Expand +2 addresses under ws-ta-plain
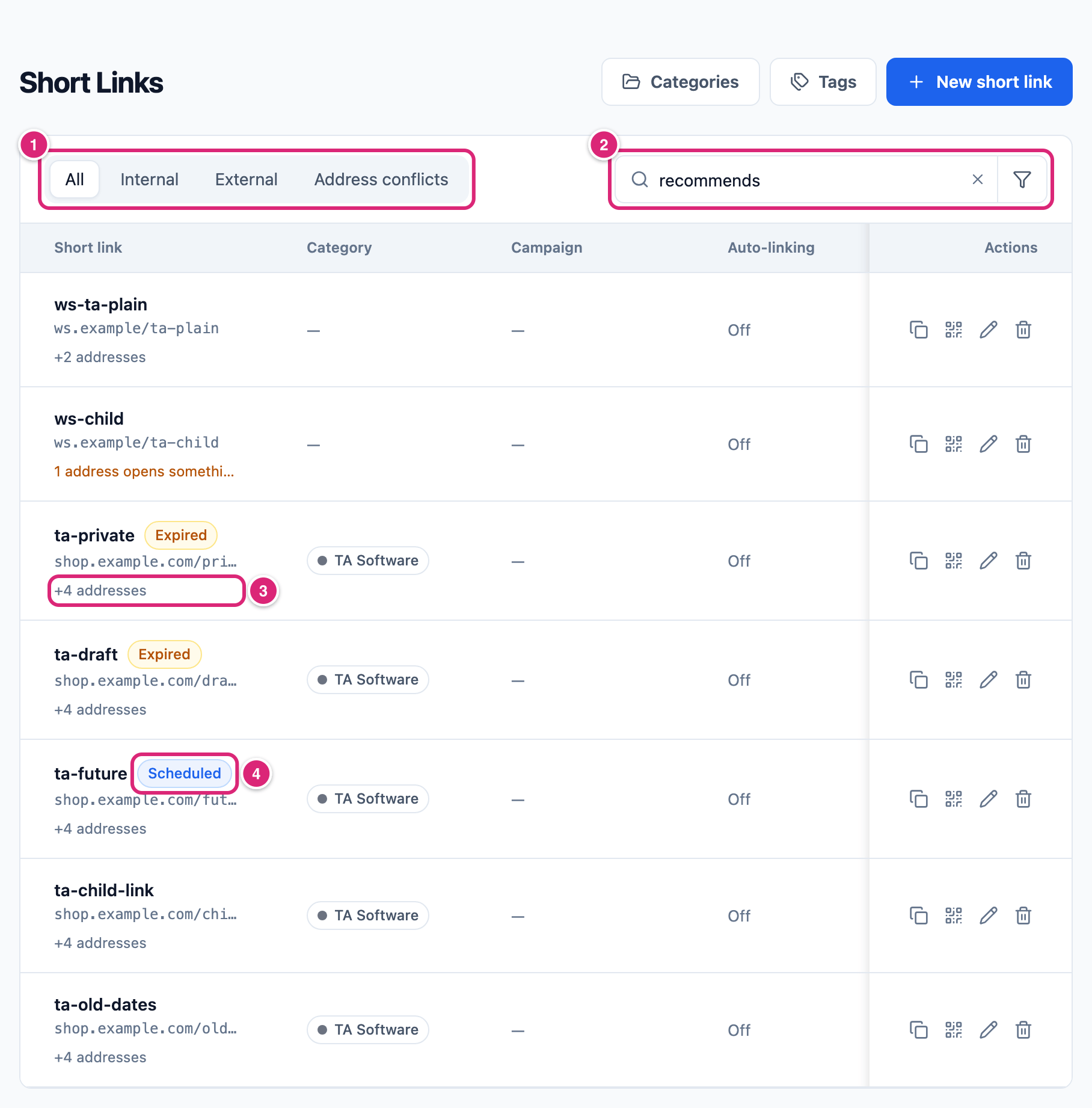Screen dimensions: 1092x1108 pos(100,357)
